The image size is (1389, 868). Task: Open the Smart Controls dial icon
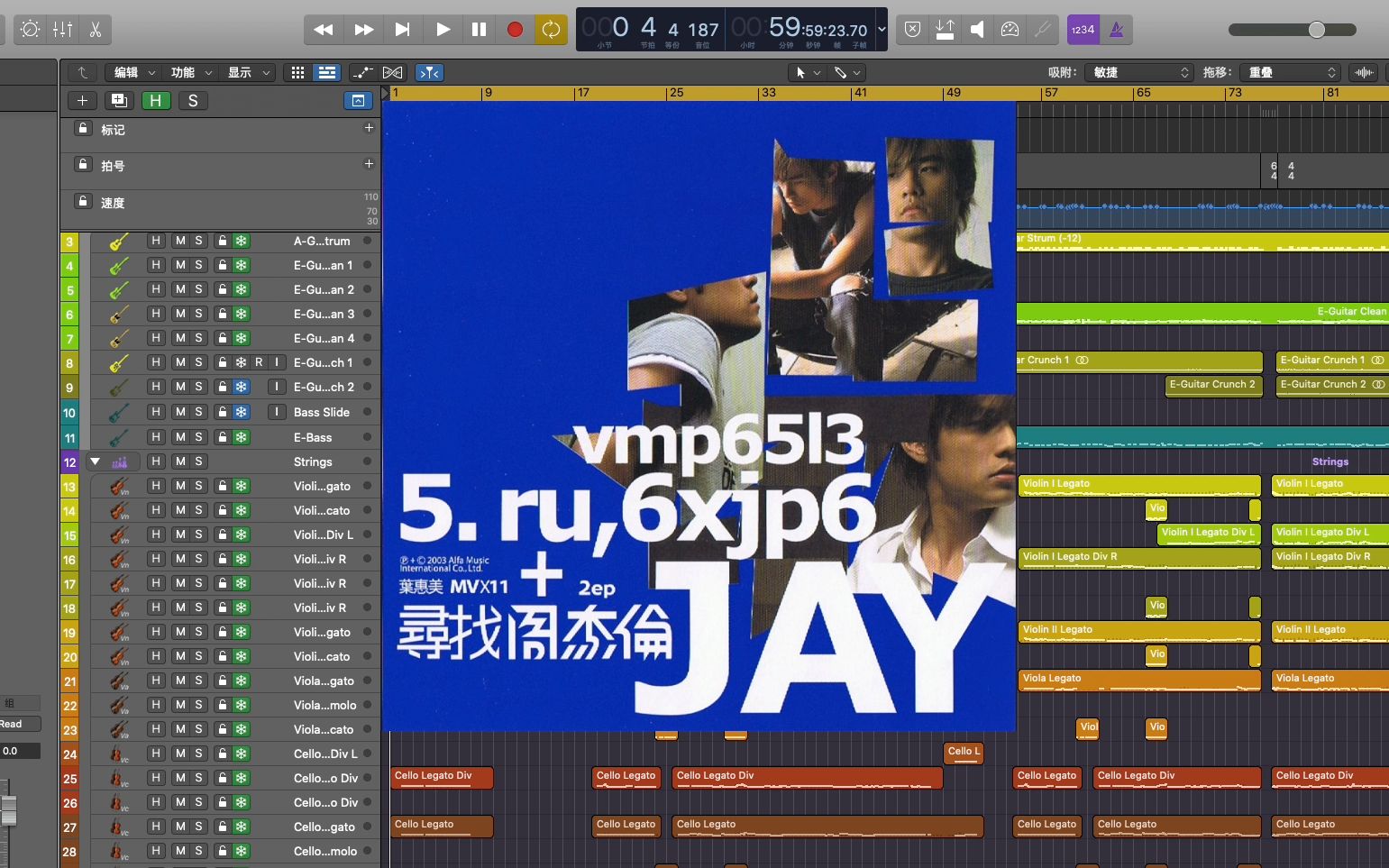coord(30,29)
